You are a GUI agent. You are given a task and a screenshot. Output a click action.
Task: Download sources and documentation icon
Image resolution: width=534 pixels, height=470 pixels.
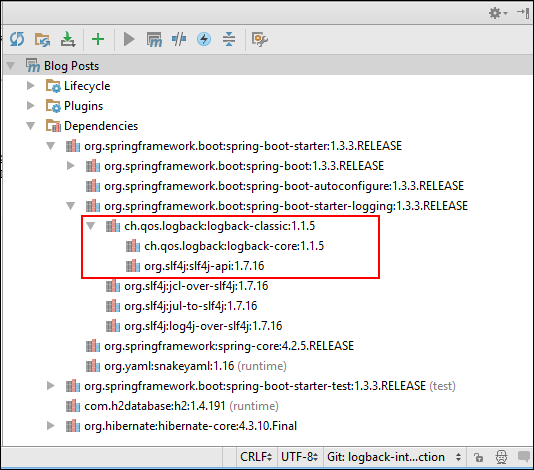[68, 39]
